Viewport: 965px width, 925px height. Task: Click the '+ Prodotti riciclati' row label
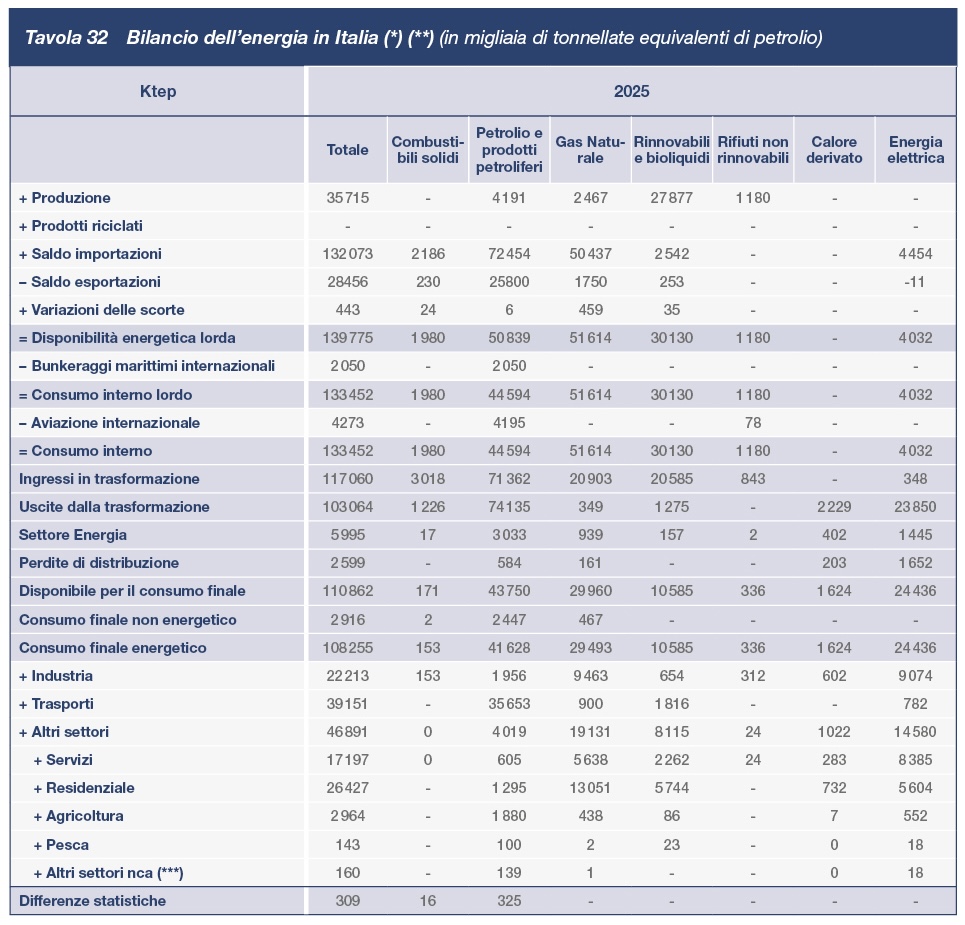81,226
